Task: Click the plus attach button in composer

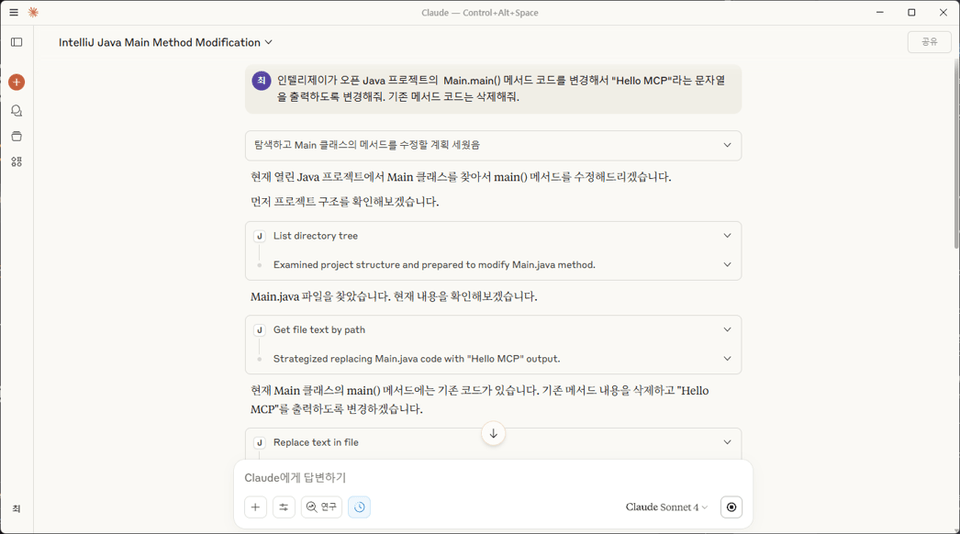Action: tap(255, 507)
